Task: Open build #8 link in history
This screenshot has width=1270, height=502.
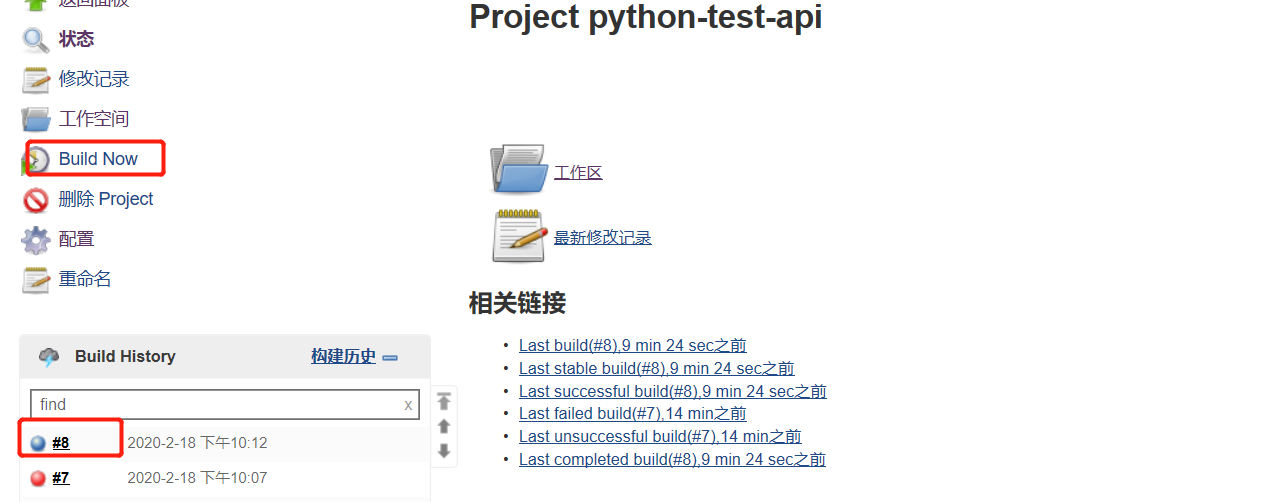Action: (x=61, y=443)
